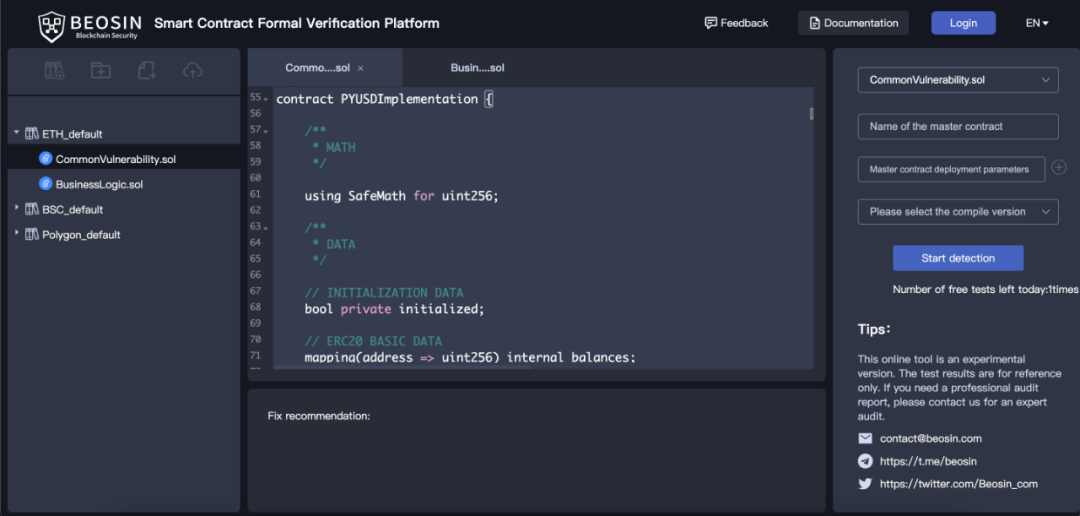Click the comment "// ERC20 BASIC DATA"

tap(373, 341)
